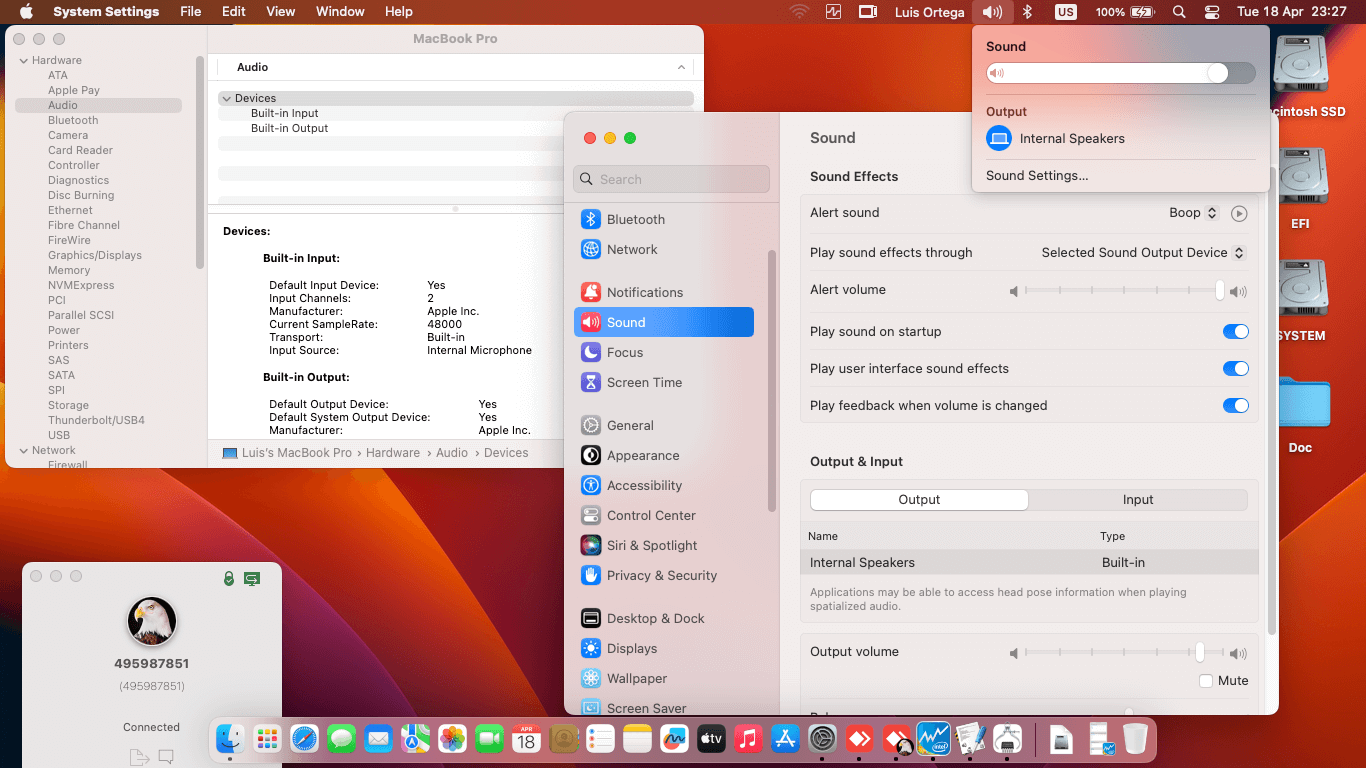Open Bluetooth in the System Settings sidebar
Image resolution: width=1366 pixels, height=768 pixels.
click(663, 219)
